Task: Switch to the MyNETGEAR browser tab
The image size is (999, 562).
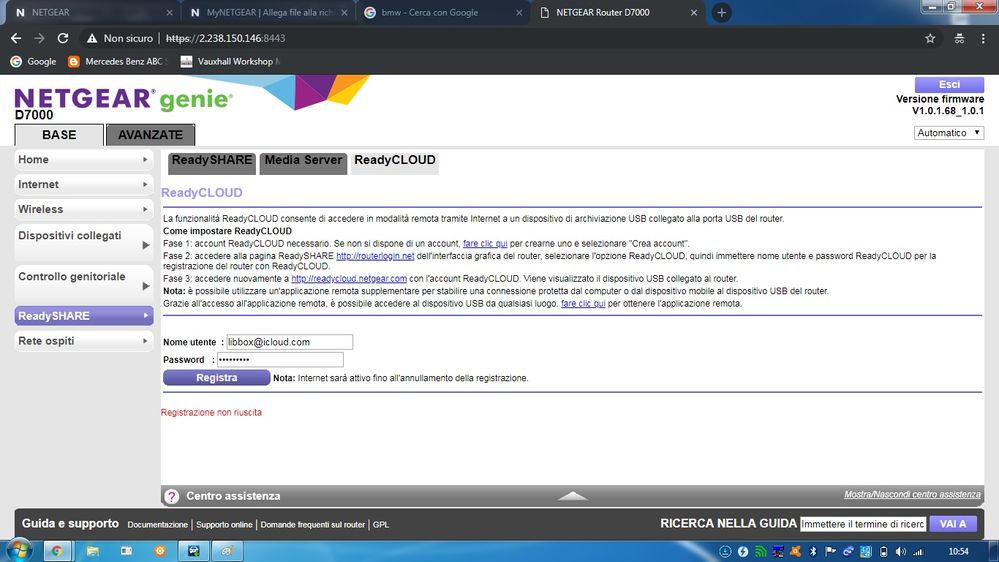Action: click(x=268, y=13)
